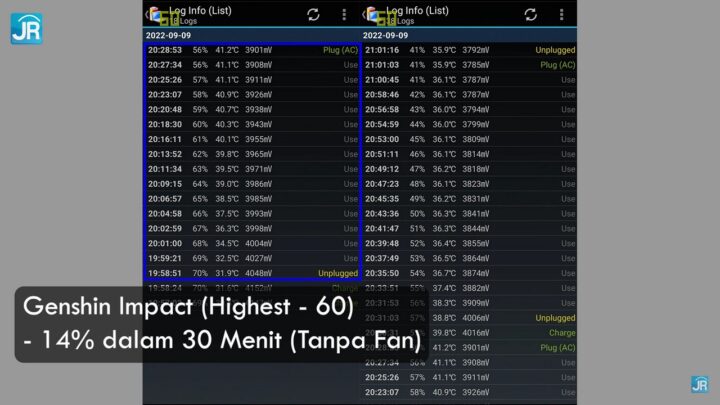This screenshot has width=720, height=405.
Task: Tap the app back icon in left panel header
Action: [155, 15]
